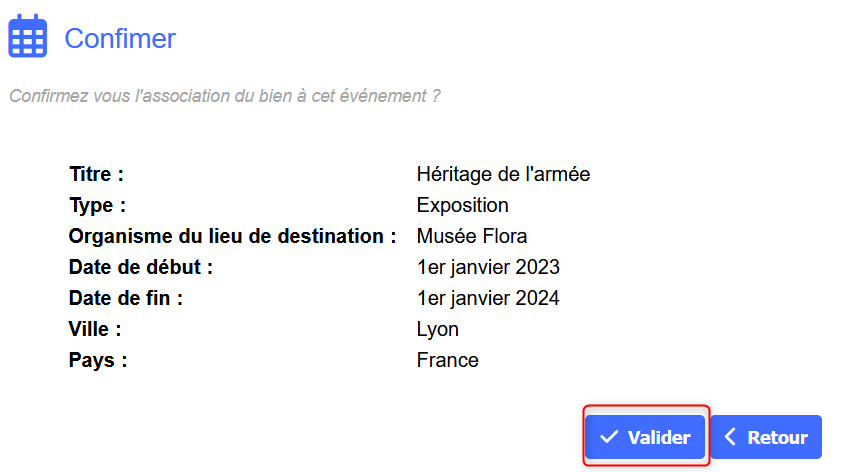The height and width of the screenshot is (472, 842).
Task: Click the confirmation question text
Action: (225, 96)
